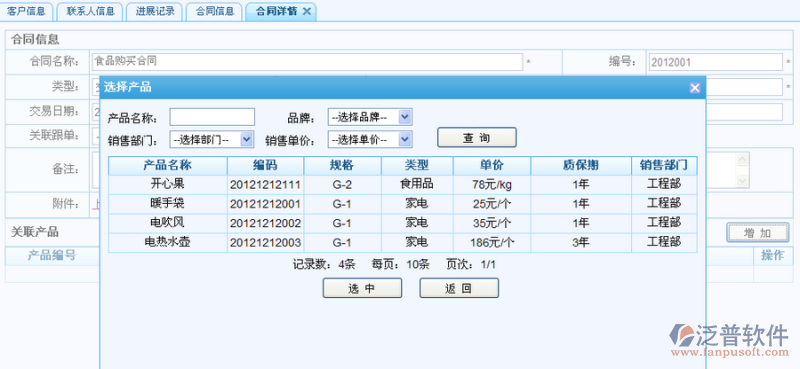The image size is (800, 369).
Task: Select the 电吹风 product row
Action: pos(403,224)
